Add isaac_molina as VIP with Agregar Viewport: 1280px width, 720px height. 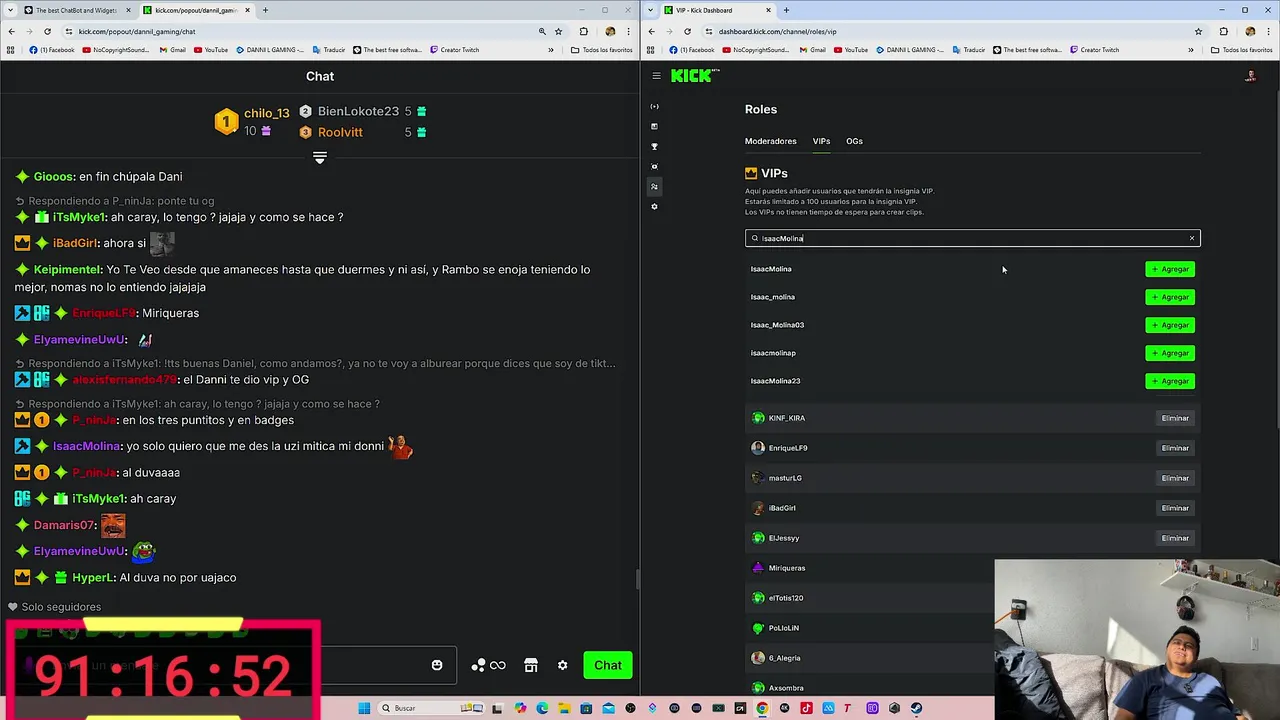click(x=1170, y=297)
